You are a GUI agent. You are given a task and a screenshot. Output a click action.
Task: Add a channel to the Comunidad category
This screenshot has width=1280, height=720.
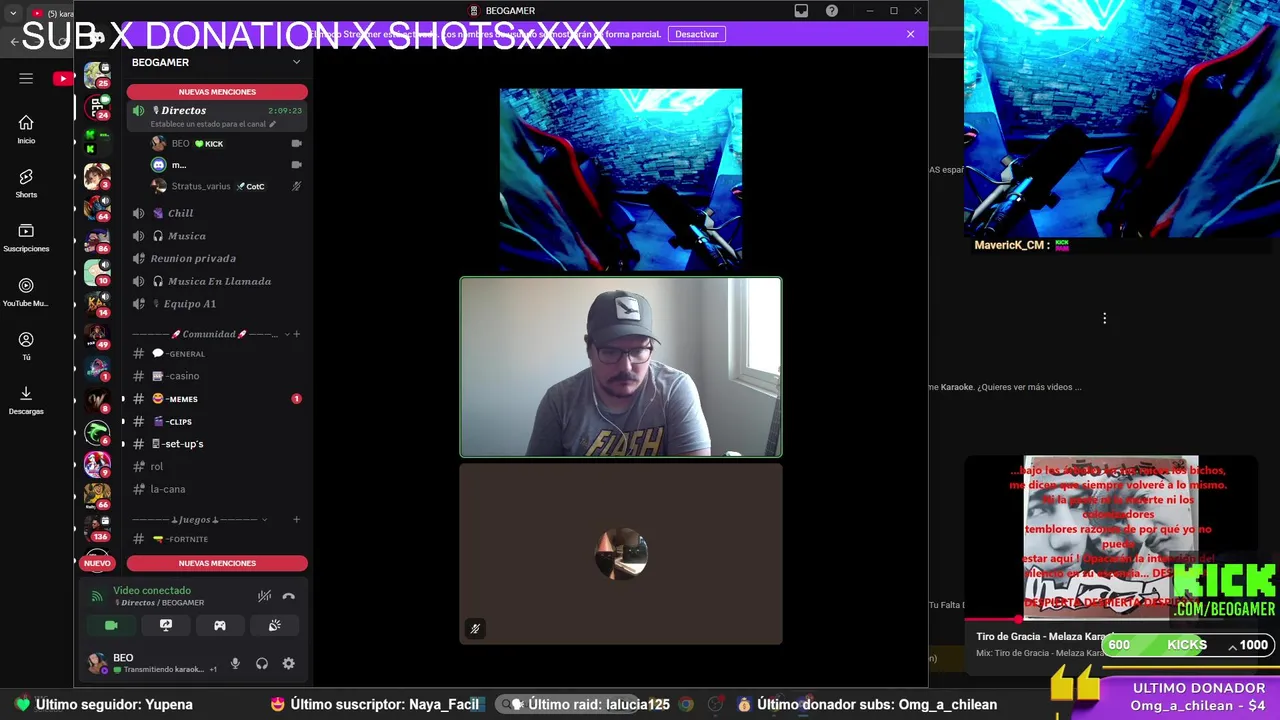[x=297, y=334]
